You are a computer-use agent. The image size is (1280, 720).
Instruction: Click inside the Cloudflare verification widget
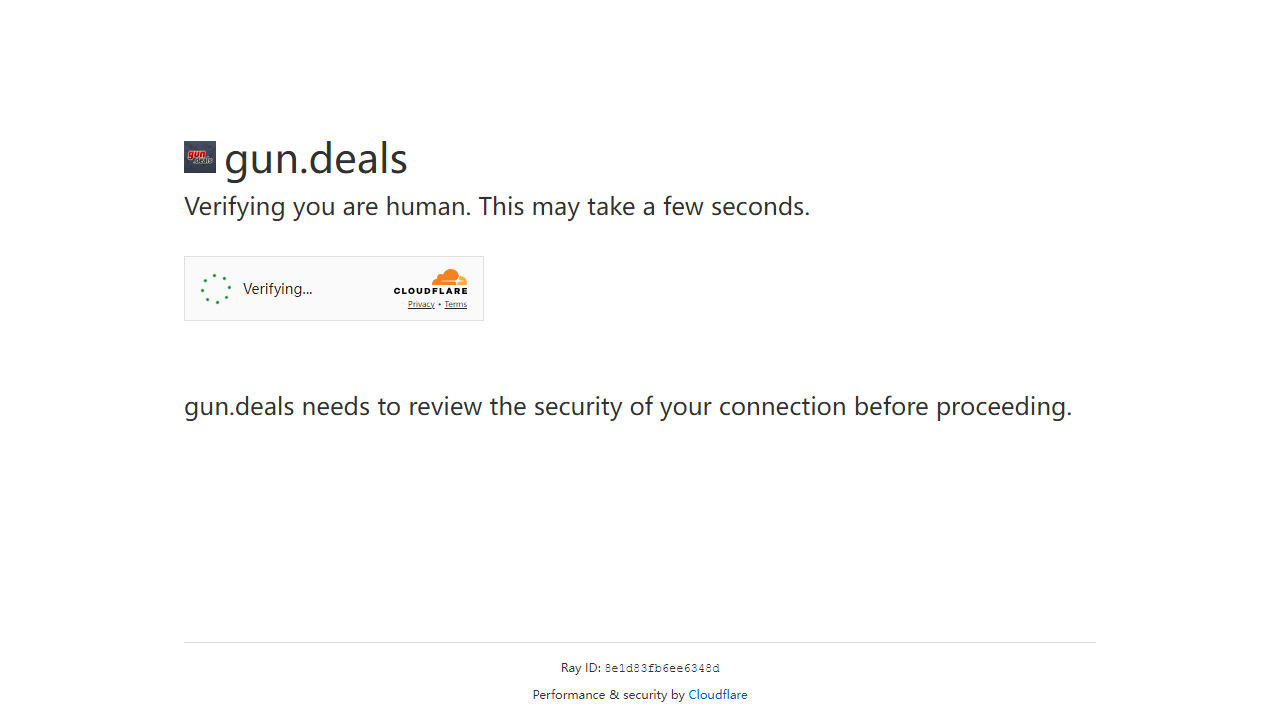click(x=333, y=288)
